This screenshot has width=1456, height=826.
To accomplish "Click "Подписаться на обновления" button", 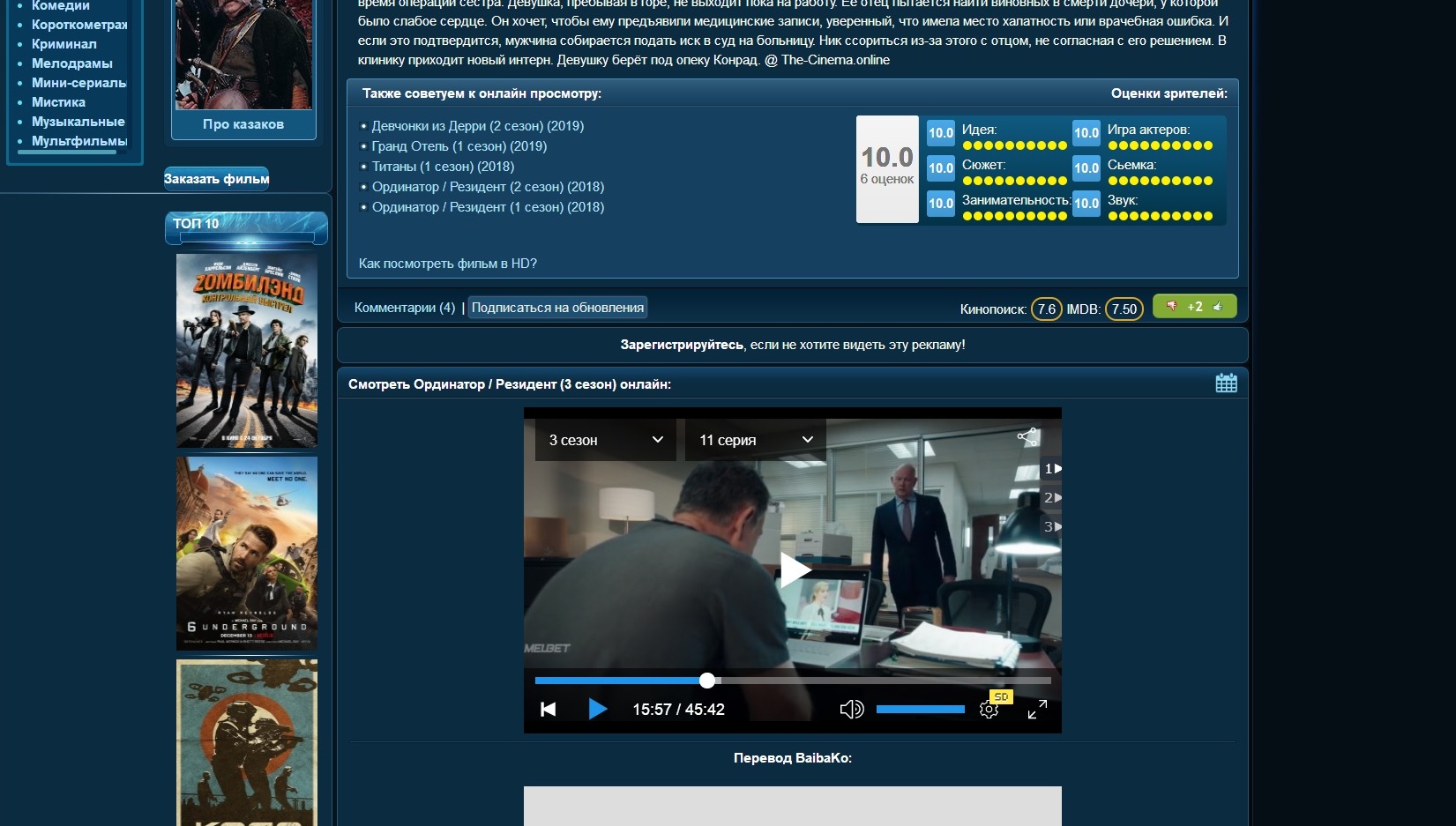I will coord(557,308).
